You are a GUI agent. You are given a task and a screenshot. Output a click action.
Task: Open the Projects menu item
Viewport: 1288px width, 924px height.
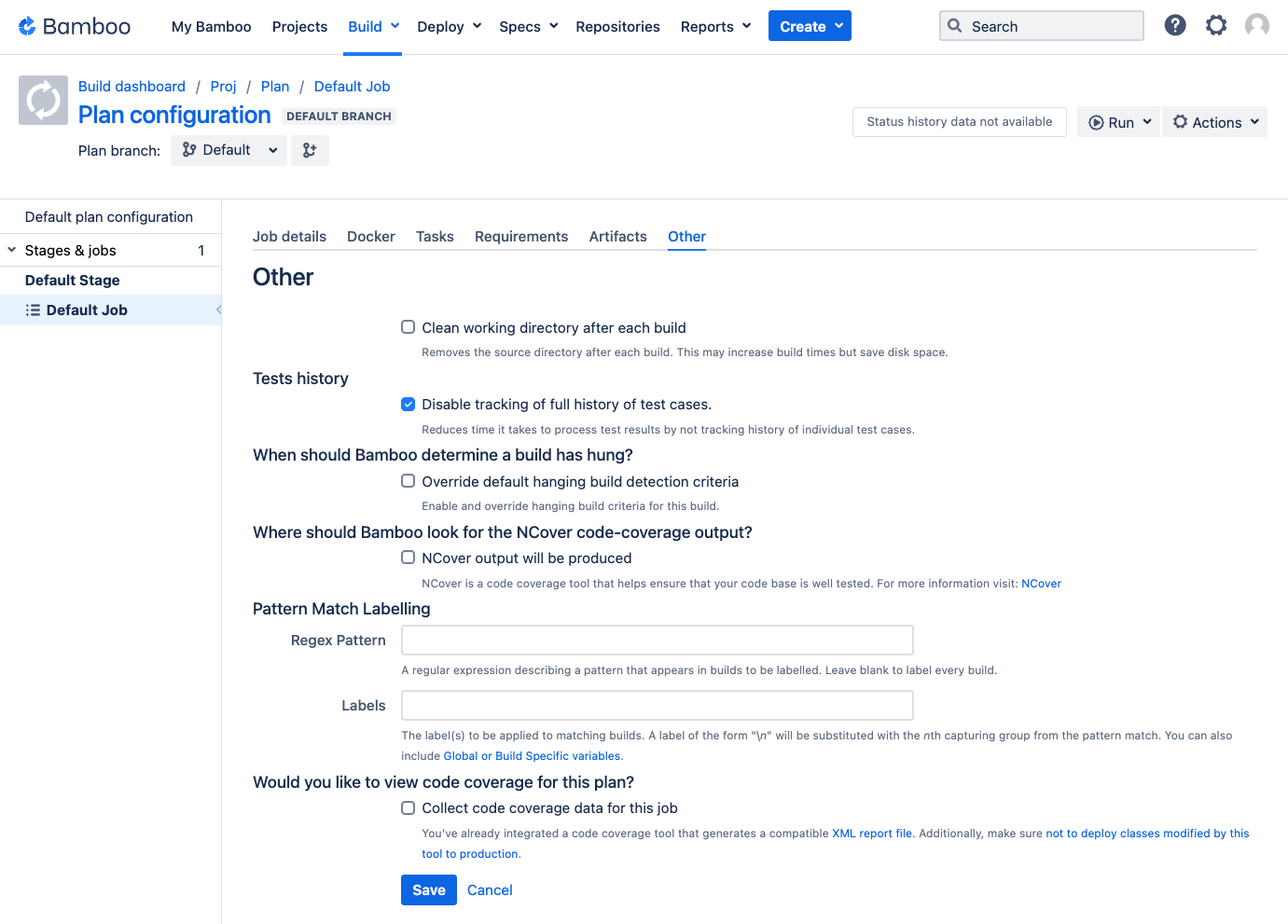(299, 26)
